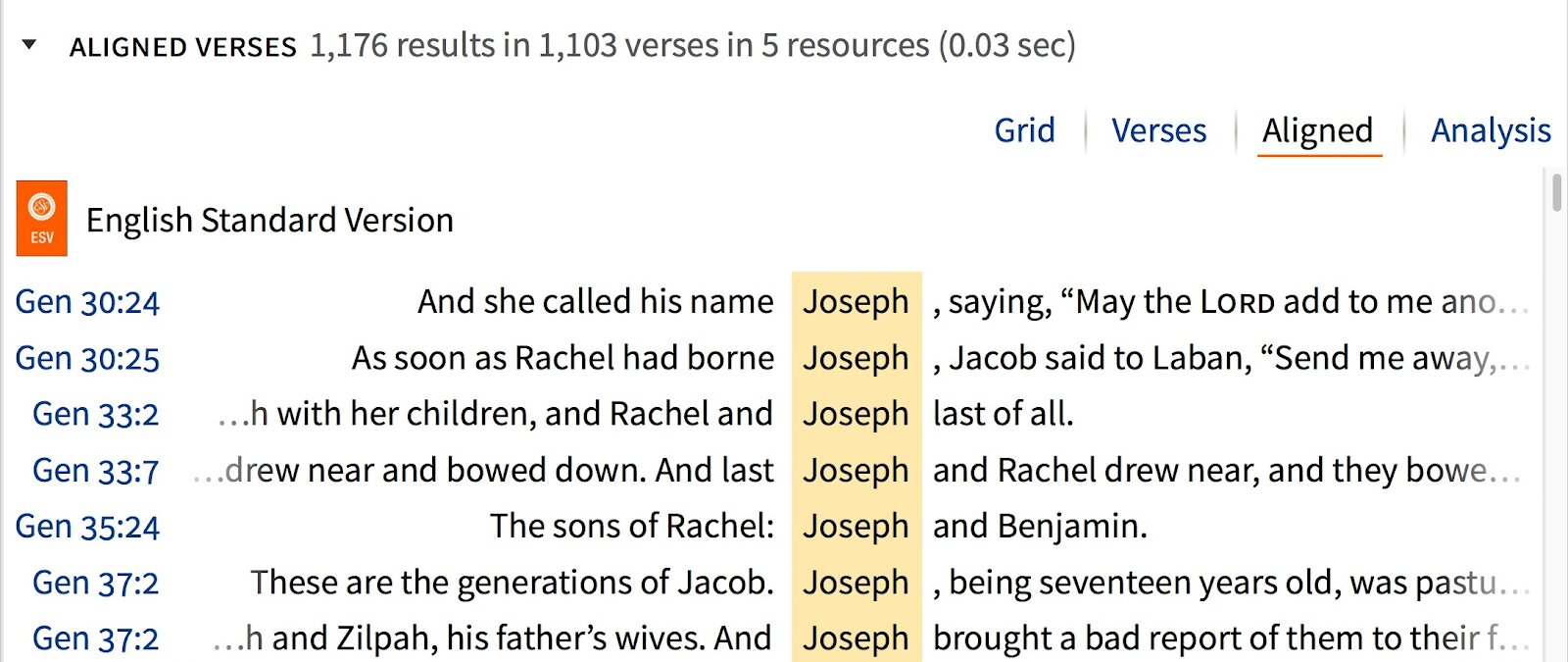
Task: Click the text 'And she called his name'
Action: click(x=596, y=301)
